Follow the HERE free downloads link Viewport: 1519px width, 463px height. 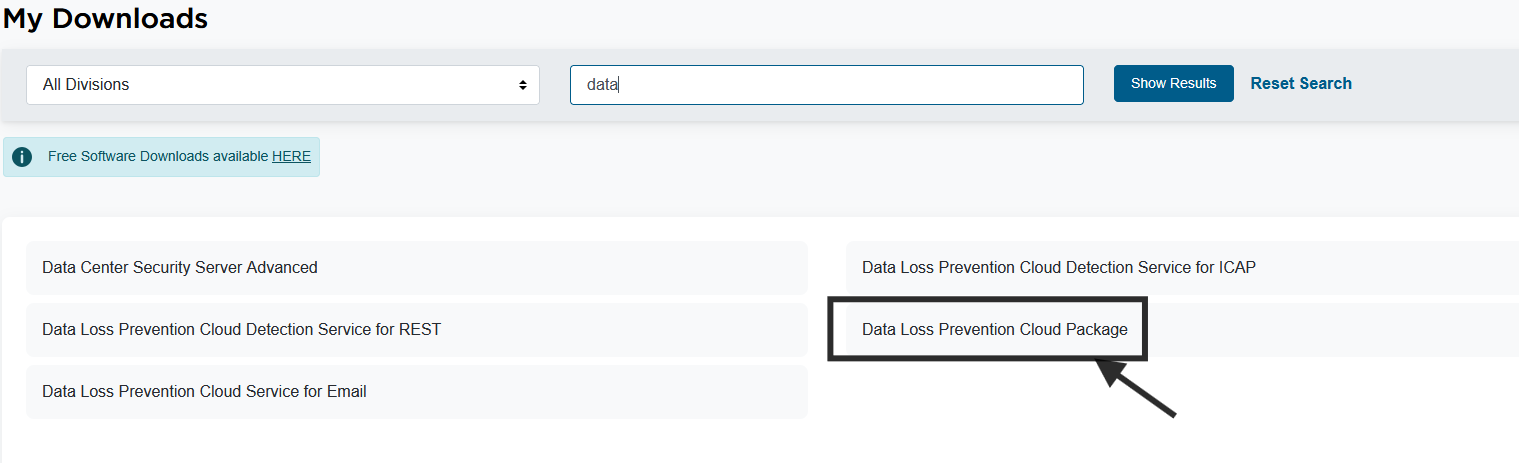pyautogui.click(x=291, y=157)
